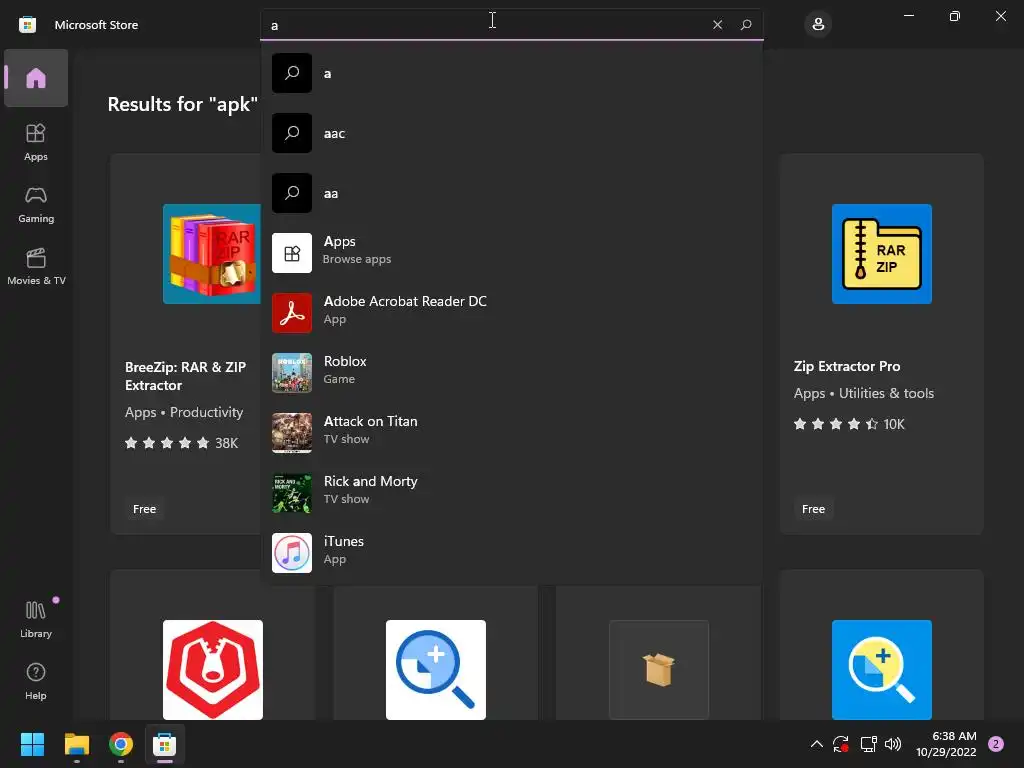Click the Roblox thumbnail in suggestions

(292, 373)
